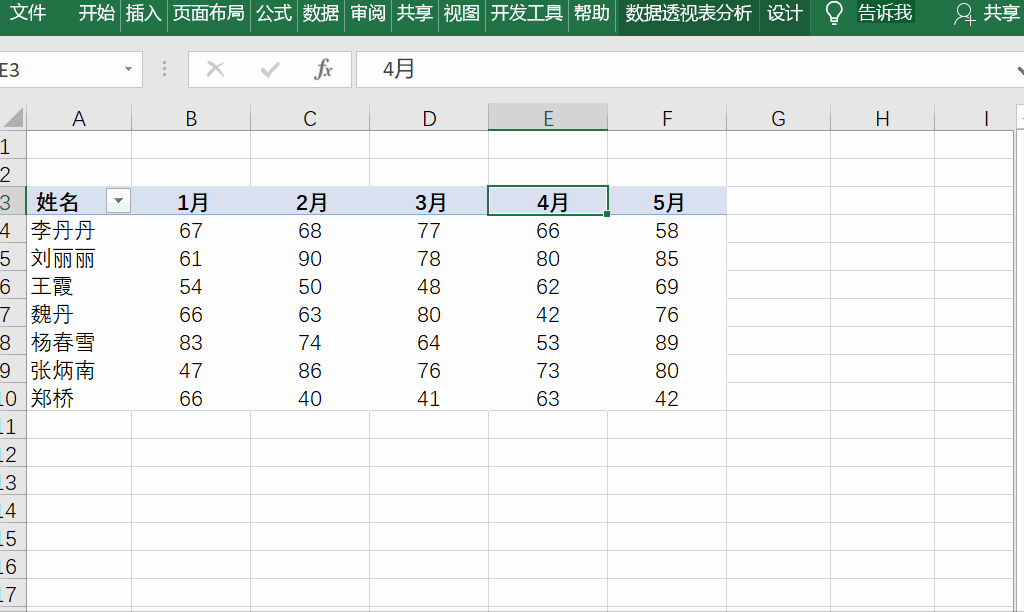Switch to the 视图 tab
The height and width of the screenshot is (612, 1024).
461,12
